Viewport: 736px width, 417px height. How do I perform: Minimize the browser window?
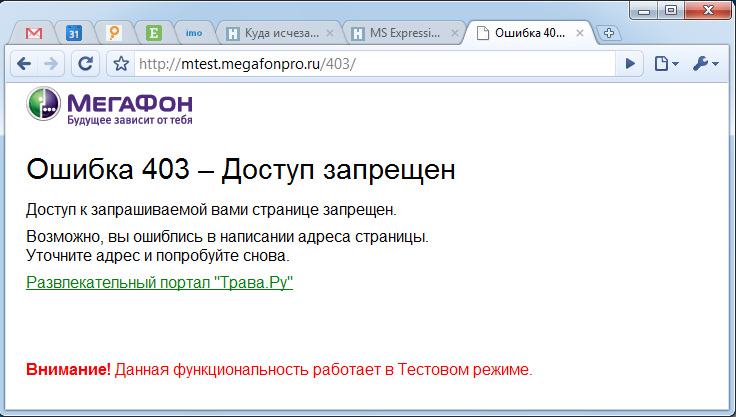[644, 10]
